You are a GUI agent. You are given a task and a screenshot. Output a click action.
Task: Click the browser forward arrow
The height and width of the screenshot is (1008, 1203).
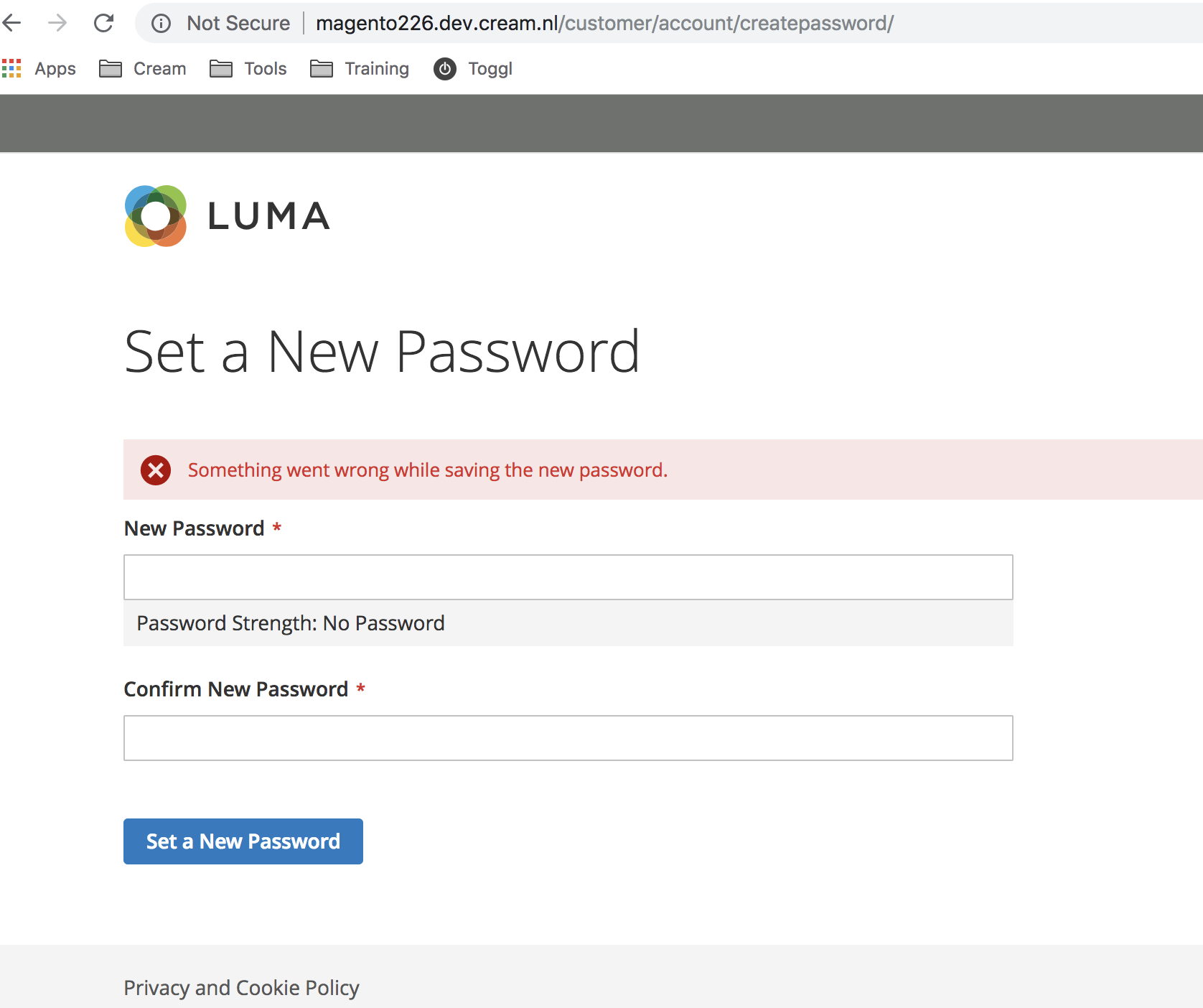click(57, 23)
